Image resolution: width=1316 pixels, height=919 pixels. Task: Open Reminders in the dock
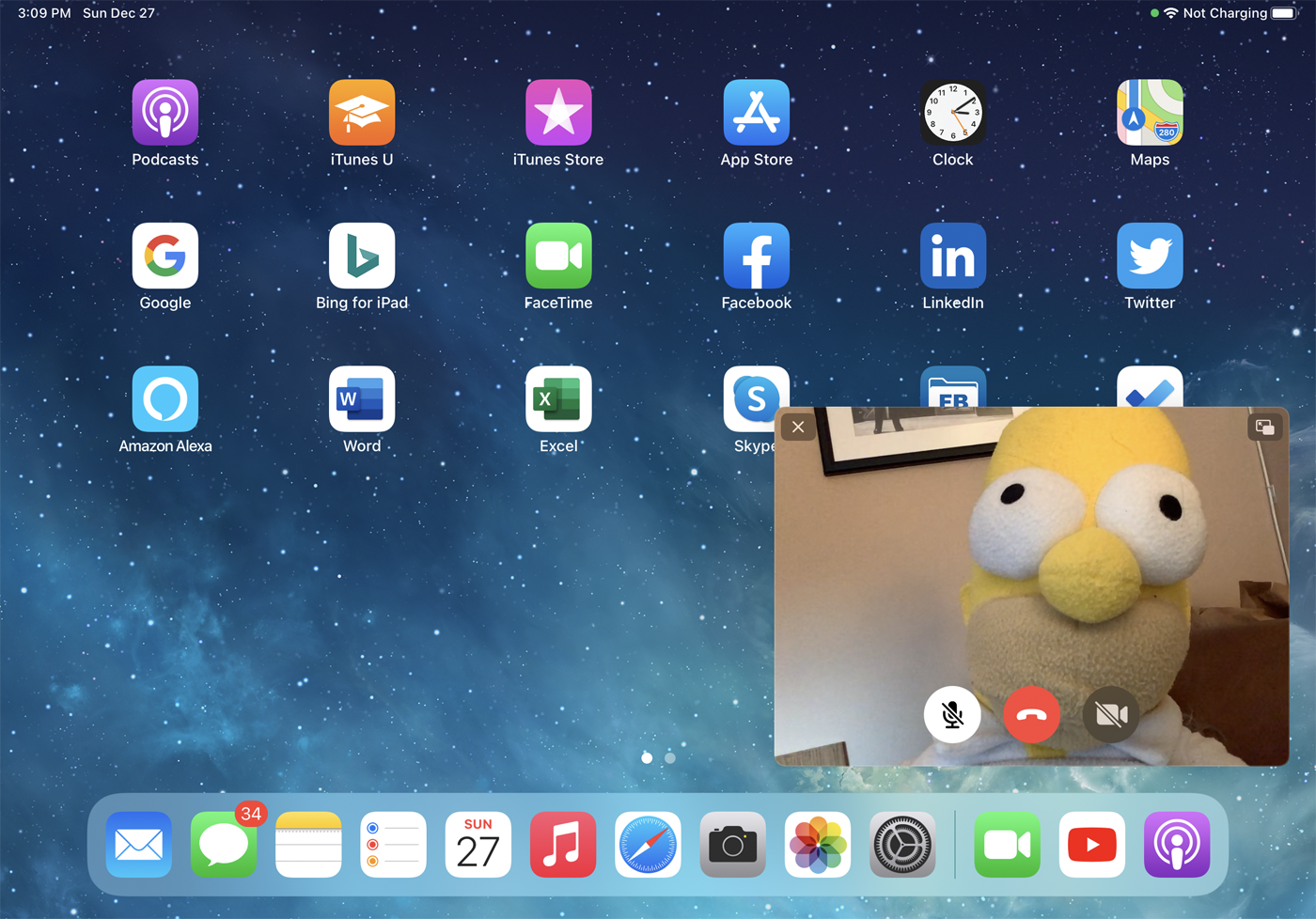393,845
